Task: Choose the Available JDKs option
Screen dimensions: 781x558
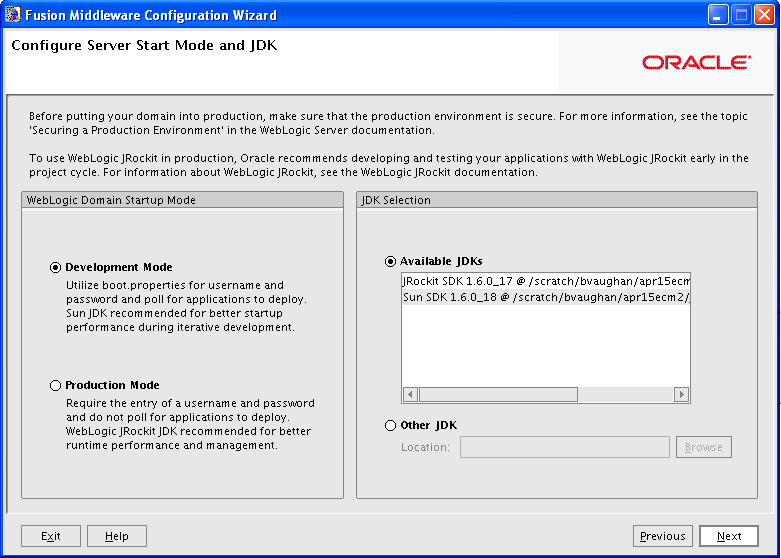Action: [390, 262]
